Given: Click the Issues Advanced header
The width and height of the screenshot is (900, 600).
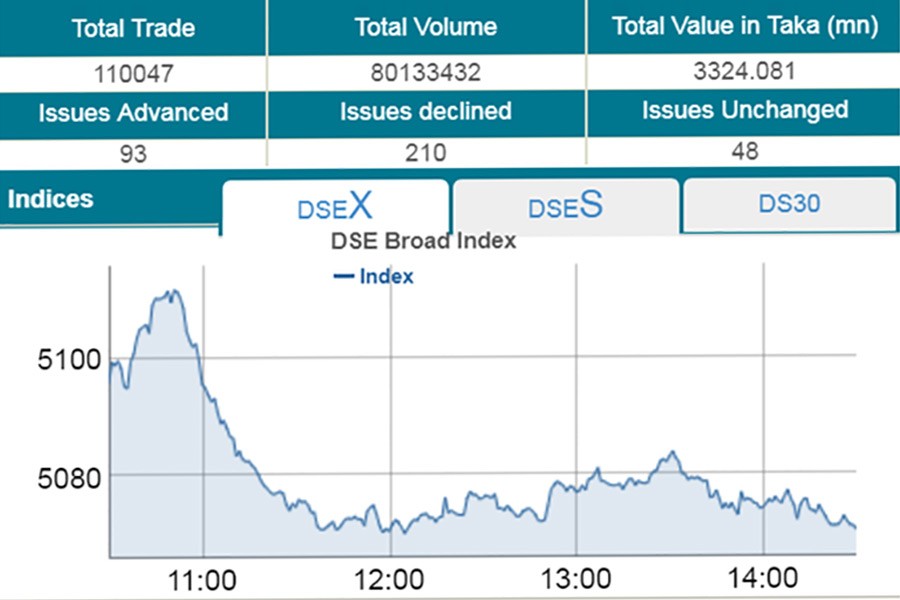Looking at the screenshot, I should (x=133, y=112).
